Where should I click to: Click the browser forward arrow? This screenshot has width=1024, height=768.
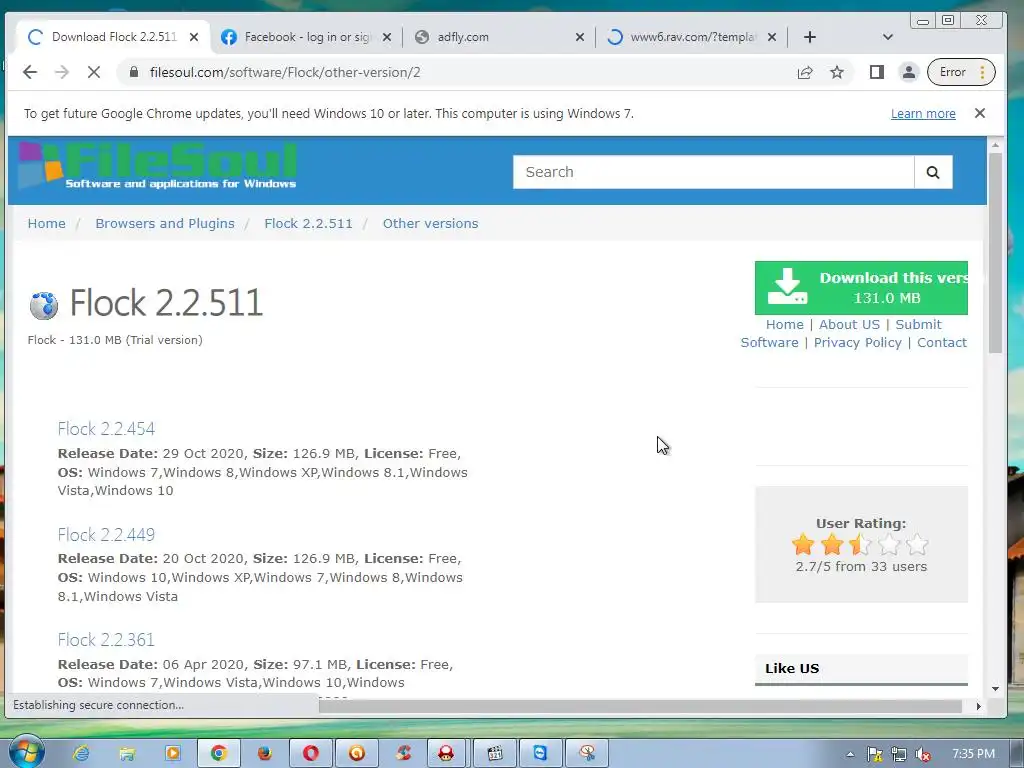click(62, 72)
